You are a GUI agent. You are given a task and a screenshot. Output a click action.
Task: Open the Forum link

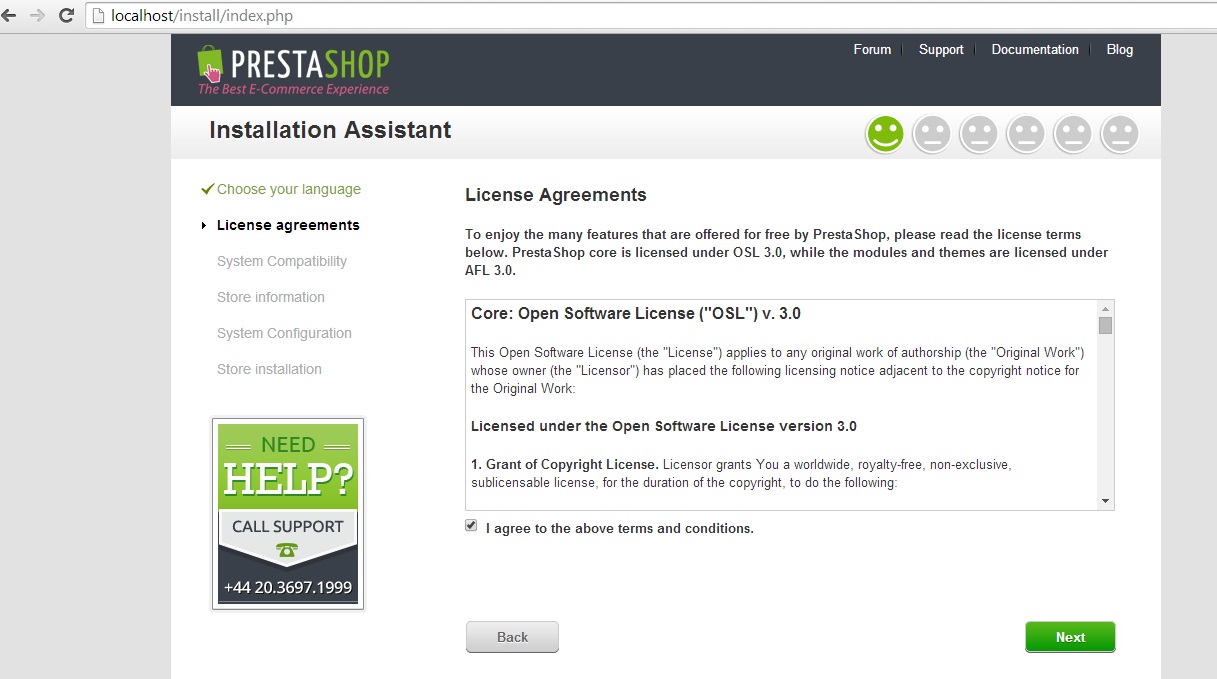[x=872, y=49]
